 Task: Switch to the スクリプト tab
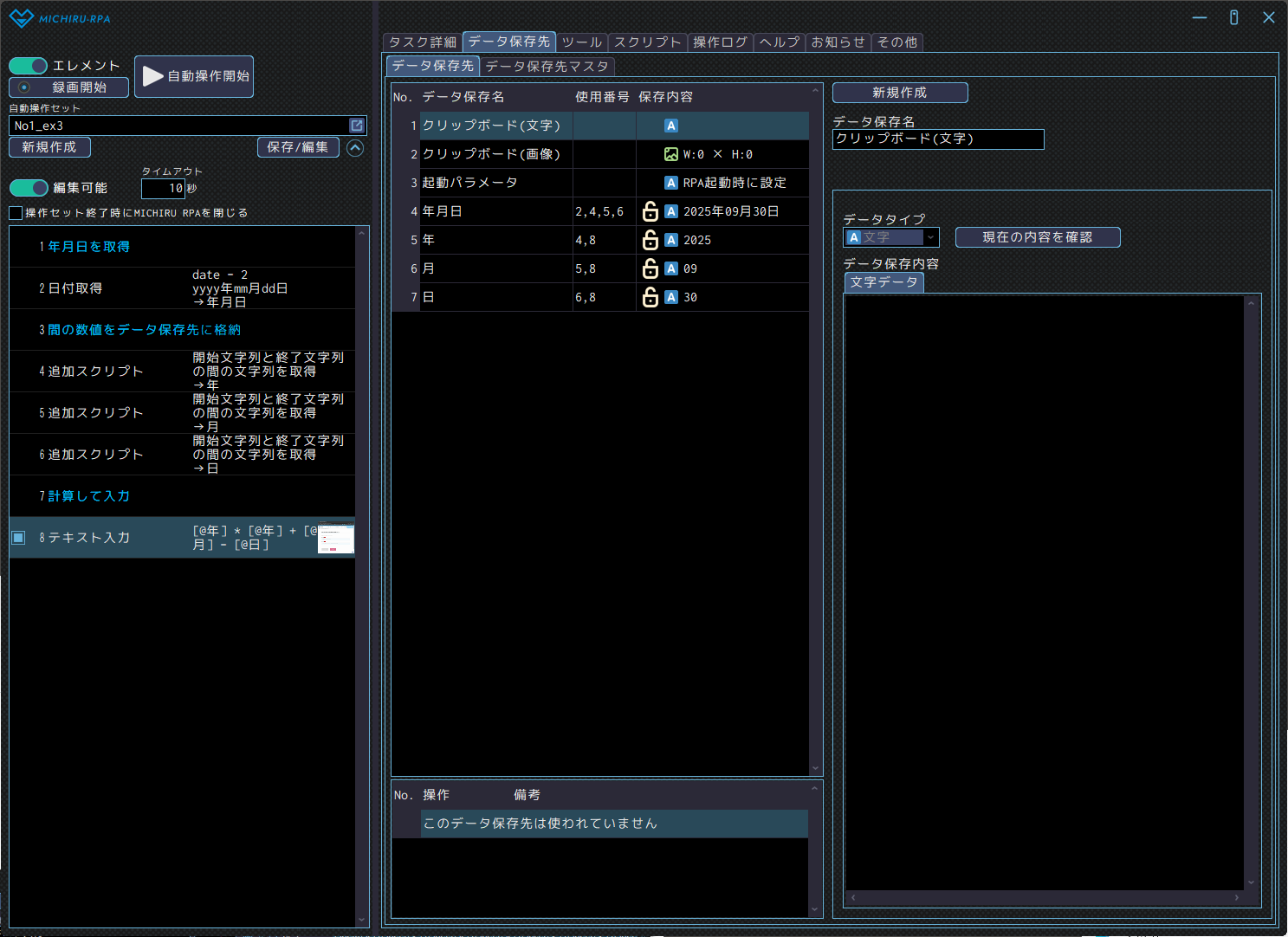click(647, 42)
